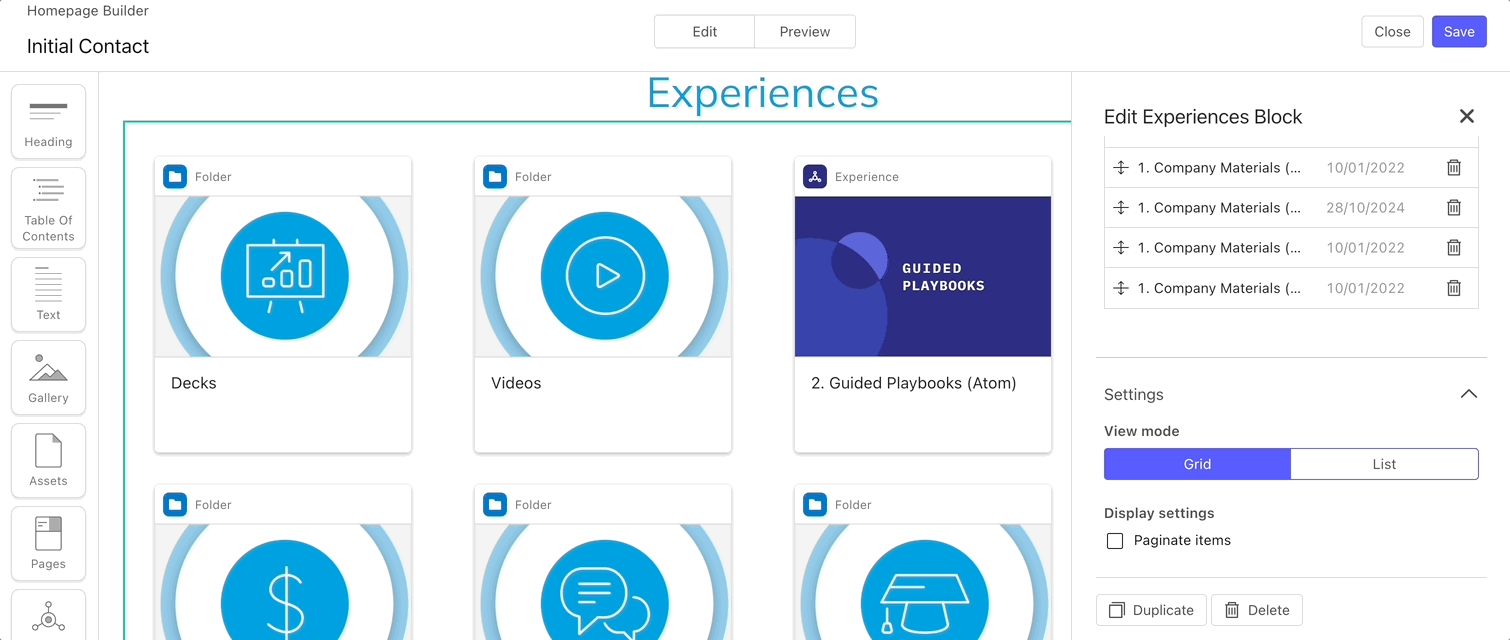The height and width of the screenshot is (640, 1510).
Task: Click the Display settings label
Action: (x=1159, y=513)
